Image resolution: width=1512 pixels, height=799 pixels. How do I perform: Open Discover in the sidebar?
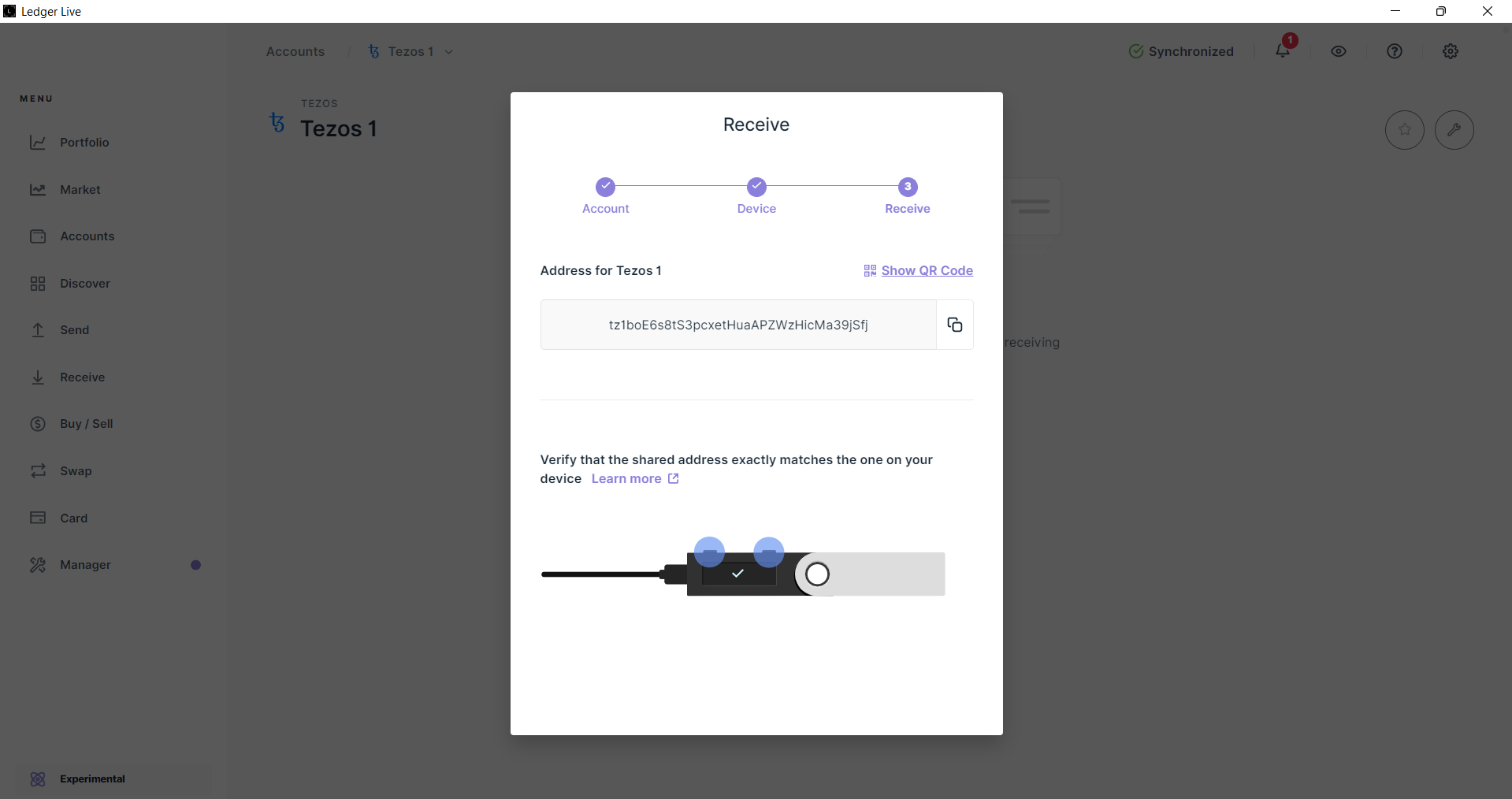pos(85,284)
